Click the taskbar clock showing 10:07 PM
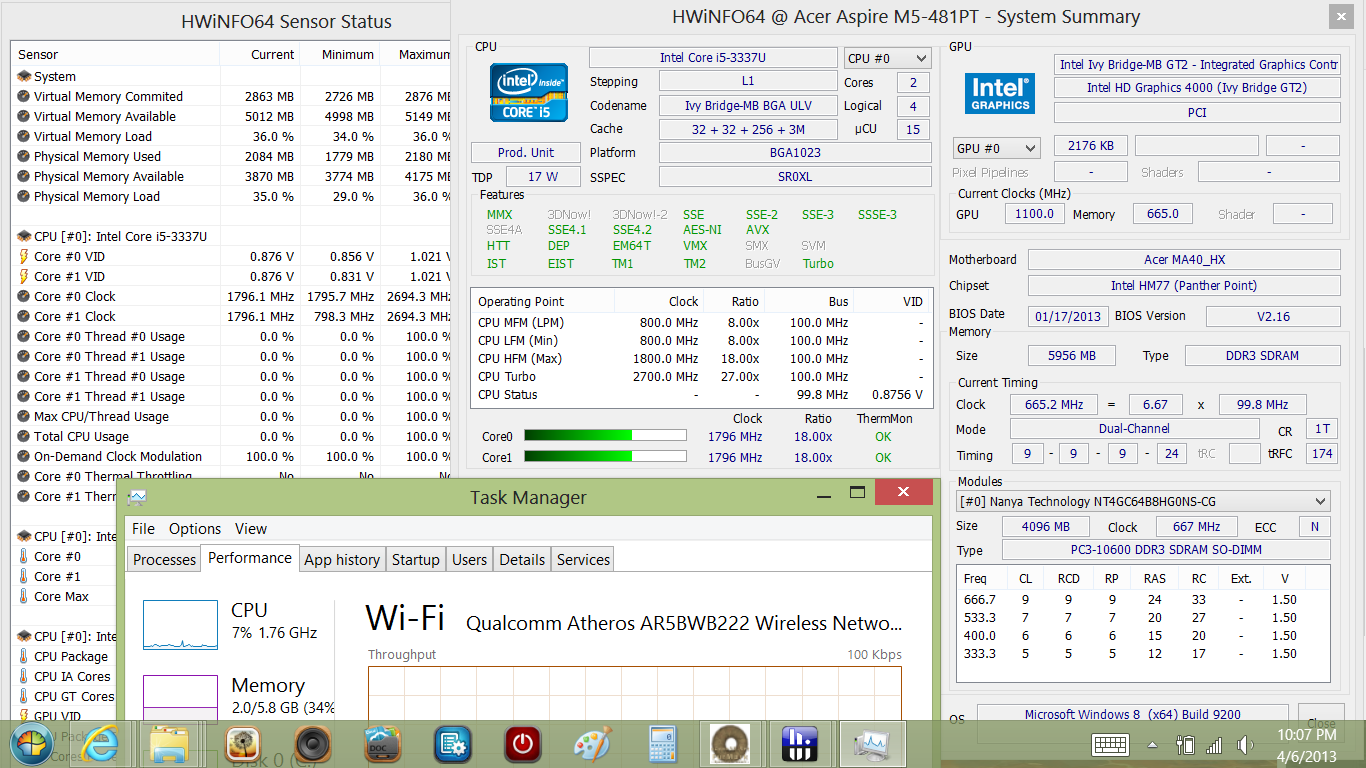This screenshot has height=768, width=1366. 1307,745
